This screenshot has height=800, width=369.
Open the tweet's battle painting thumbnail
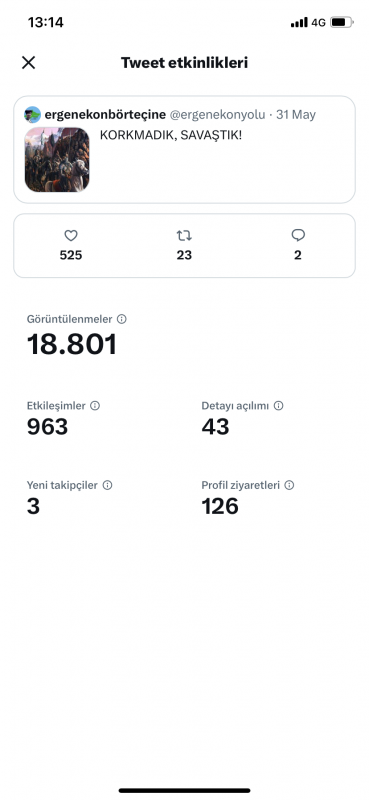coord(57,160)
